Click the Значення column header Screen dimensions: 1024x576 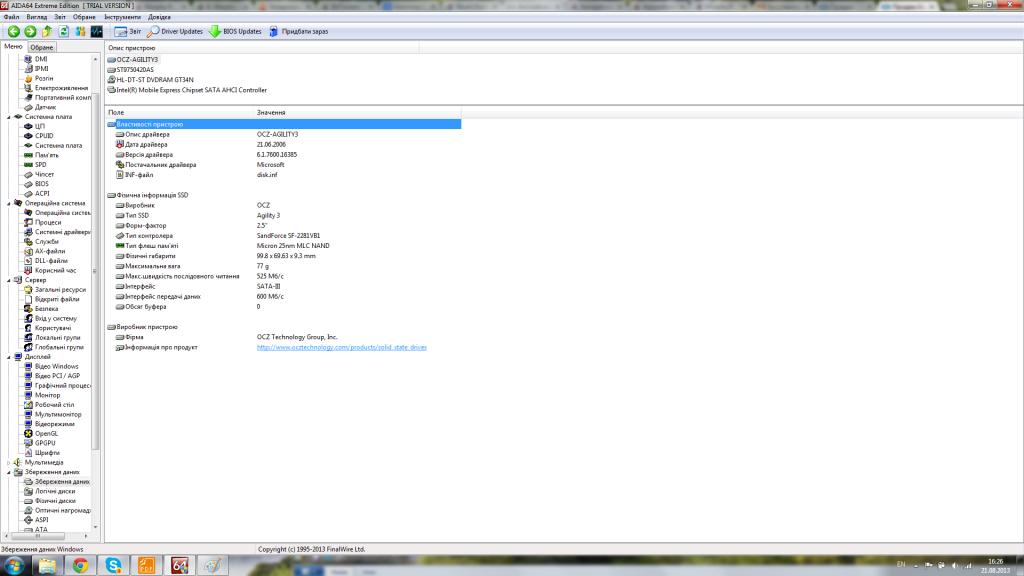[271, 112]
